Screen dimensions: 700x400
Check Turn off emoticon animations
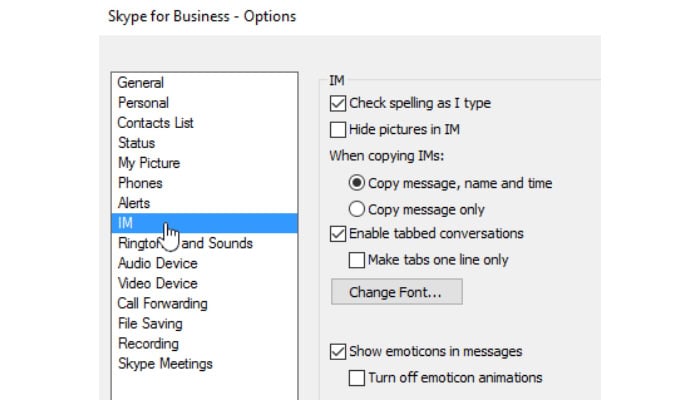pyautogui.click(x=357, y=378)
